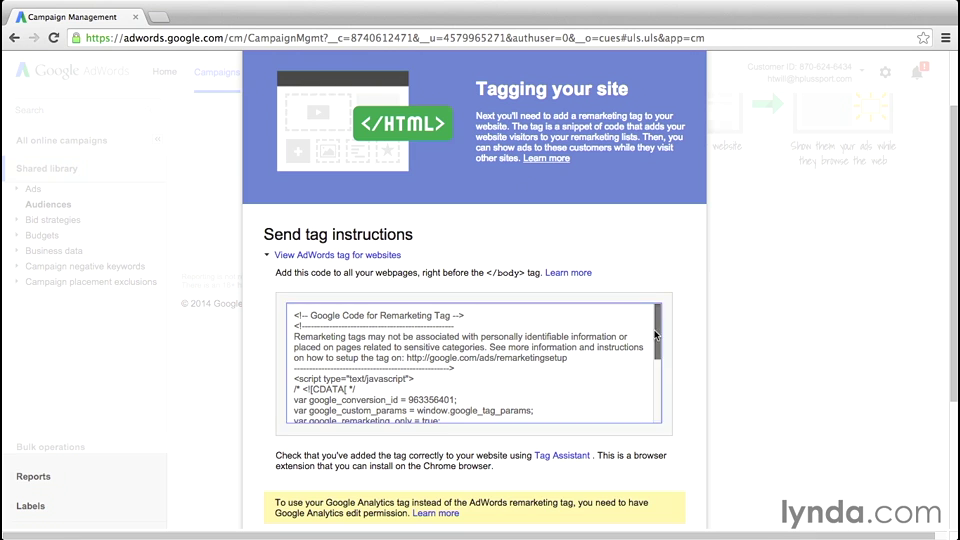Close the Campaign Management browser tab
This screenshot has height=540, width=960.
click(x=135, y=17)
